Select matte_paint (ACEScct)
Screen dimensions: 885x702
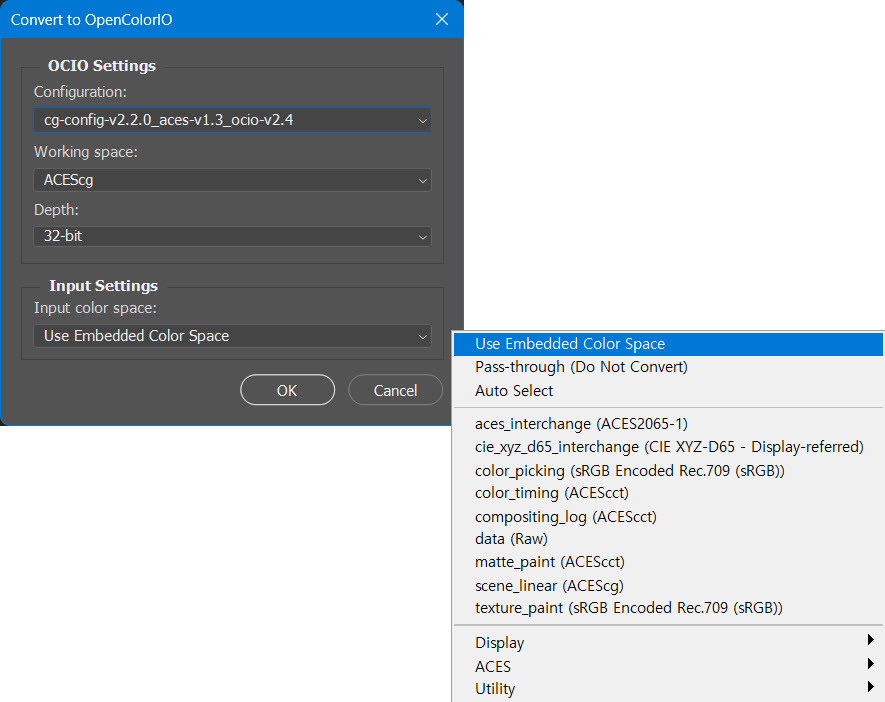click(x=668, y=562)
